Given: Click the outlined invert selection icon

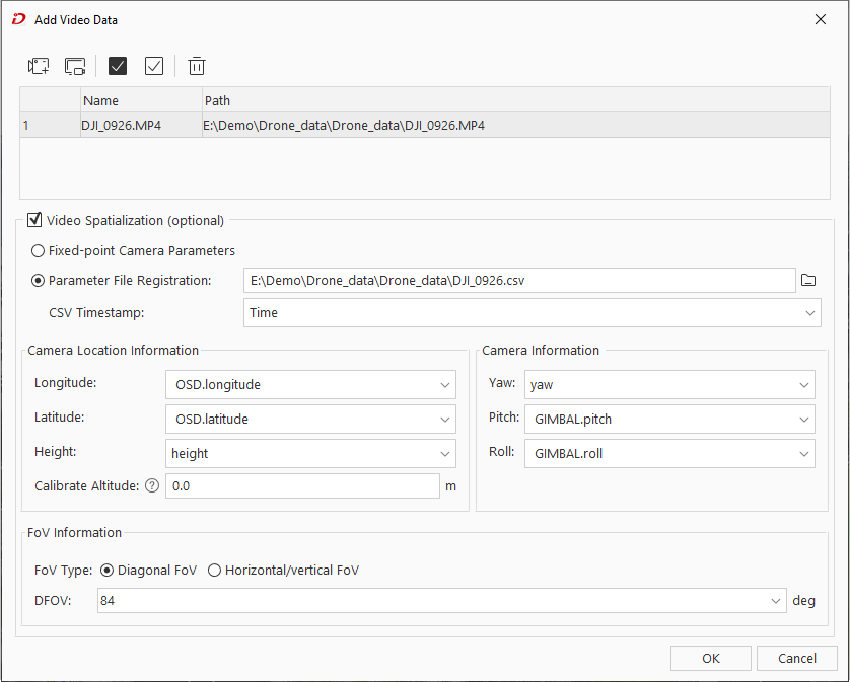Looking at the screenshot, I should click(x=154, y=66).
